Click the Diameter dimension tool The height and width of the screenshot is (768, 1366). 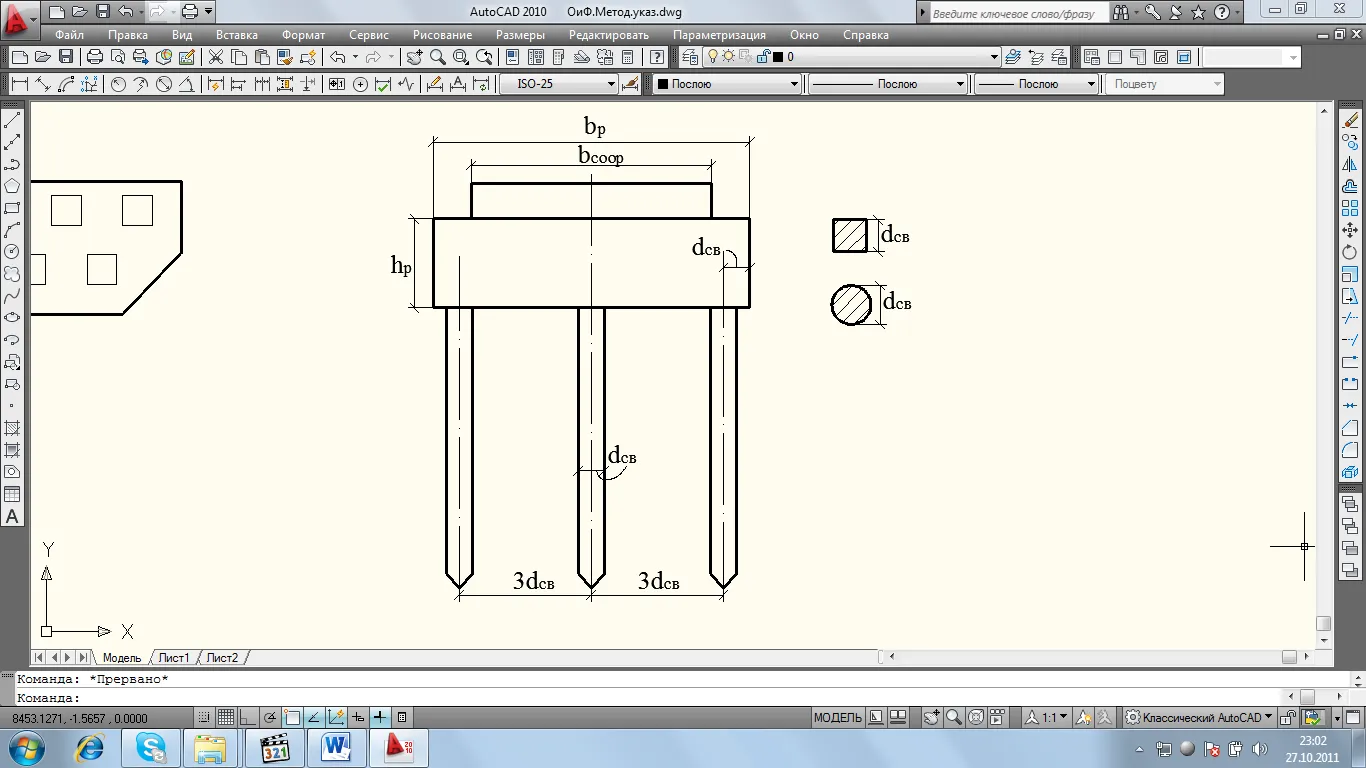pos(164,84)
